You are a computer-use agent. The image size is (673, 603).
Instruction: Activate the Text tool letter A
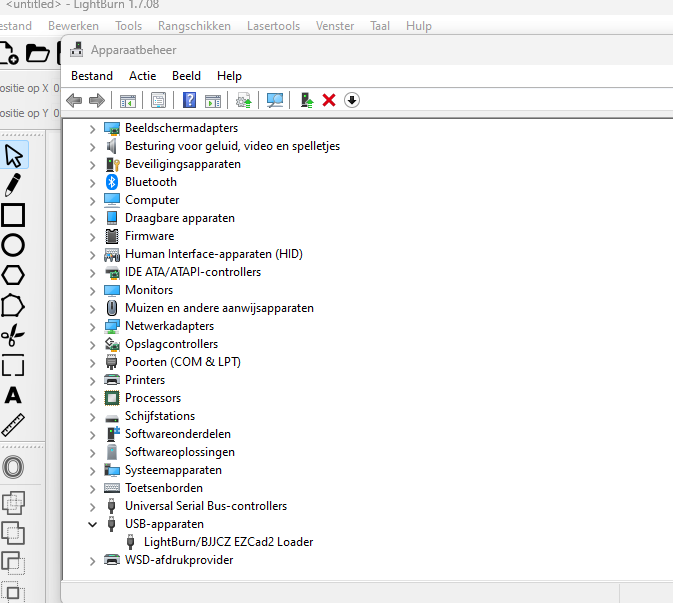(13, 395)
